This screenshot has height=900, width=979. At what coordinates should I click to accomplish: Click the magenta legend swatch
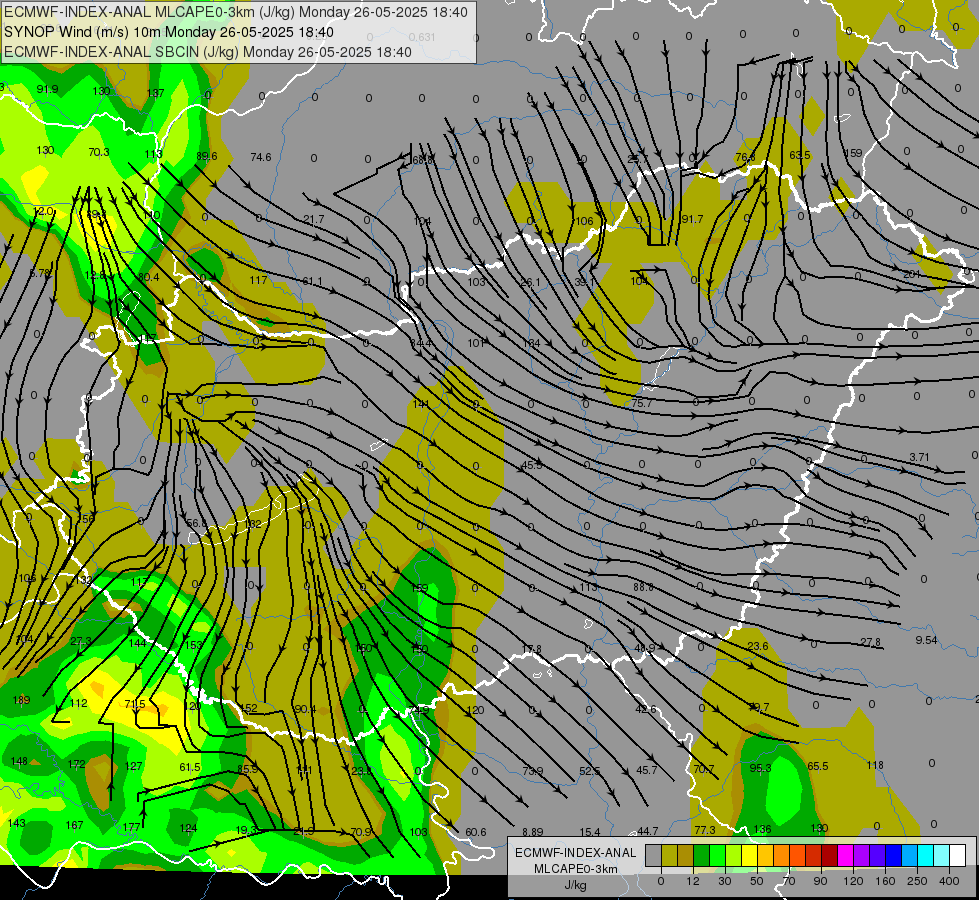click(x=846, y=856)
